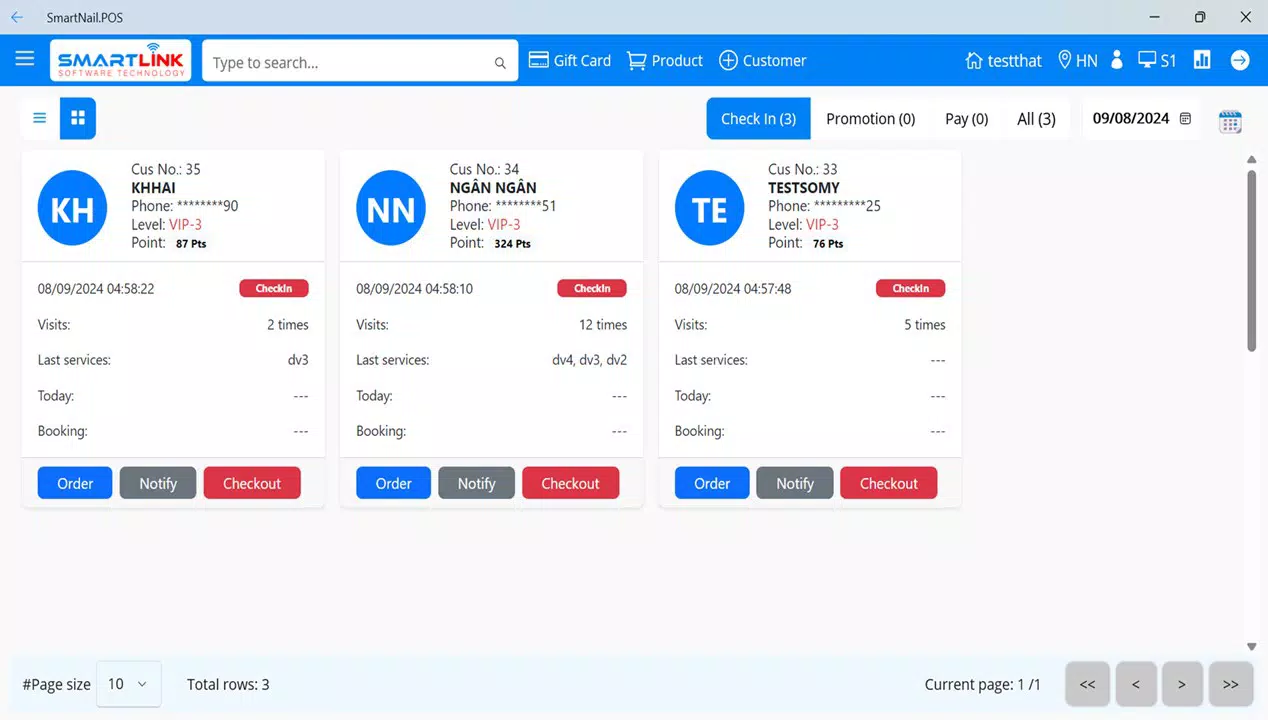
Task: Open the hamburger main menu
Action: click(x=25, y=59)
